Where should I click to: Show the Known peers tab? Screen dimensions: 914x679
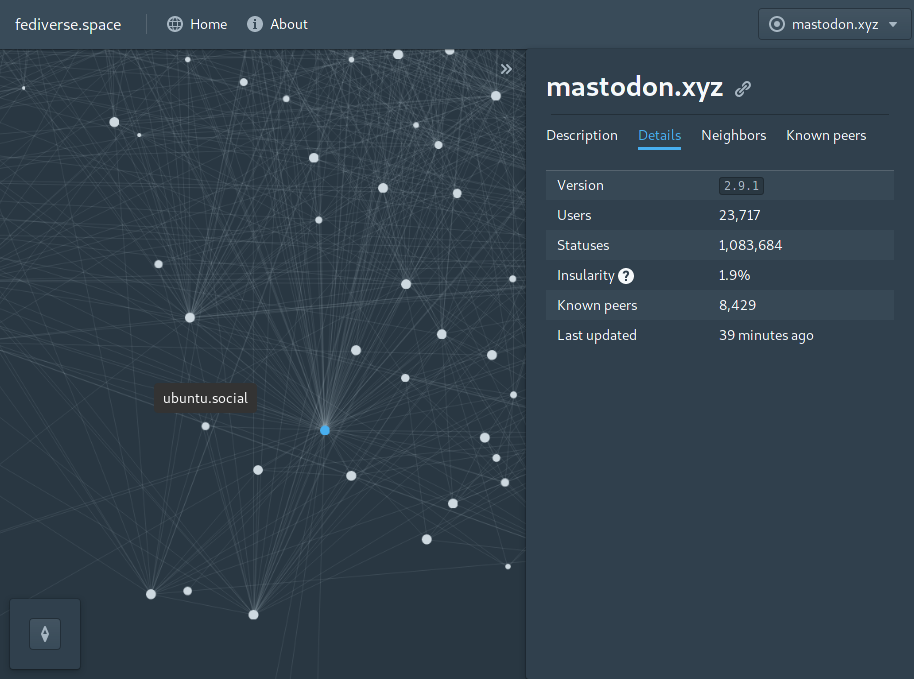[x=826, y=135]
